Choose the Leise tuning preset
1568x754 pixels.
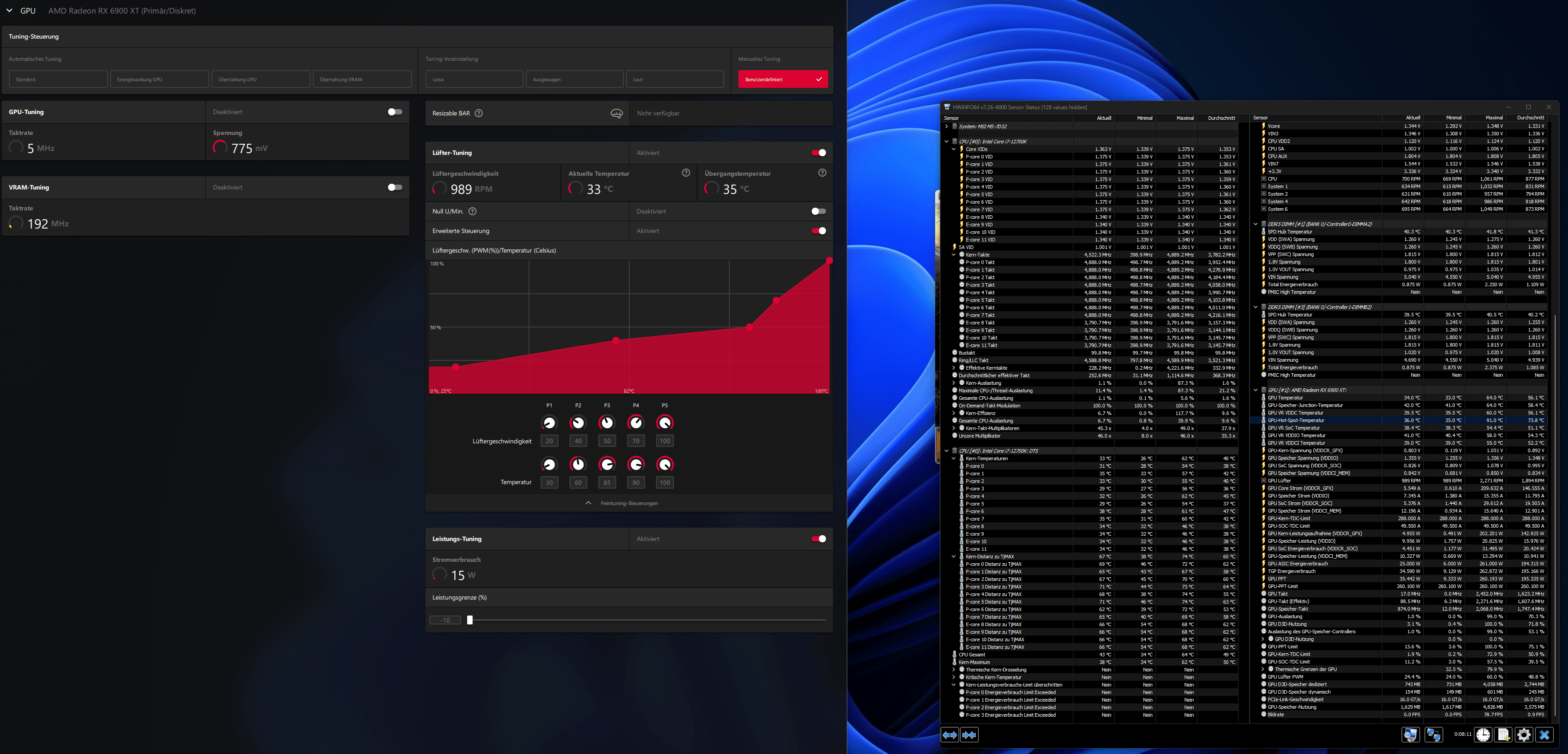click(x=474, y=79)
